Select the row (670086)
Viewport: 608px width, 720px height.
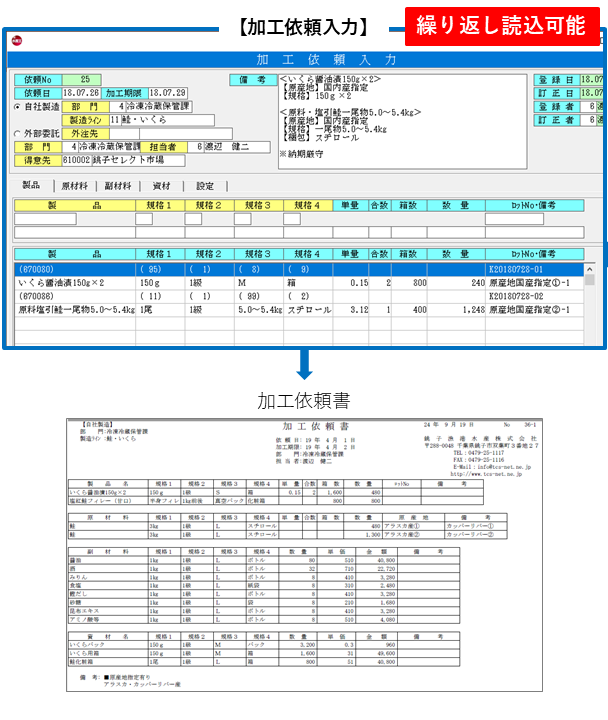[298, 297]
